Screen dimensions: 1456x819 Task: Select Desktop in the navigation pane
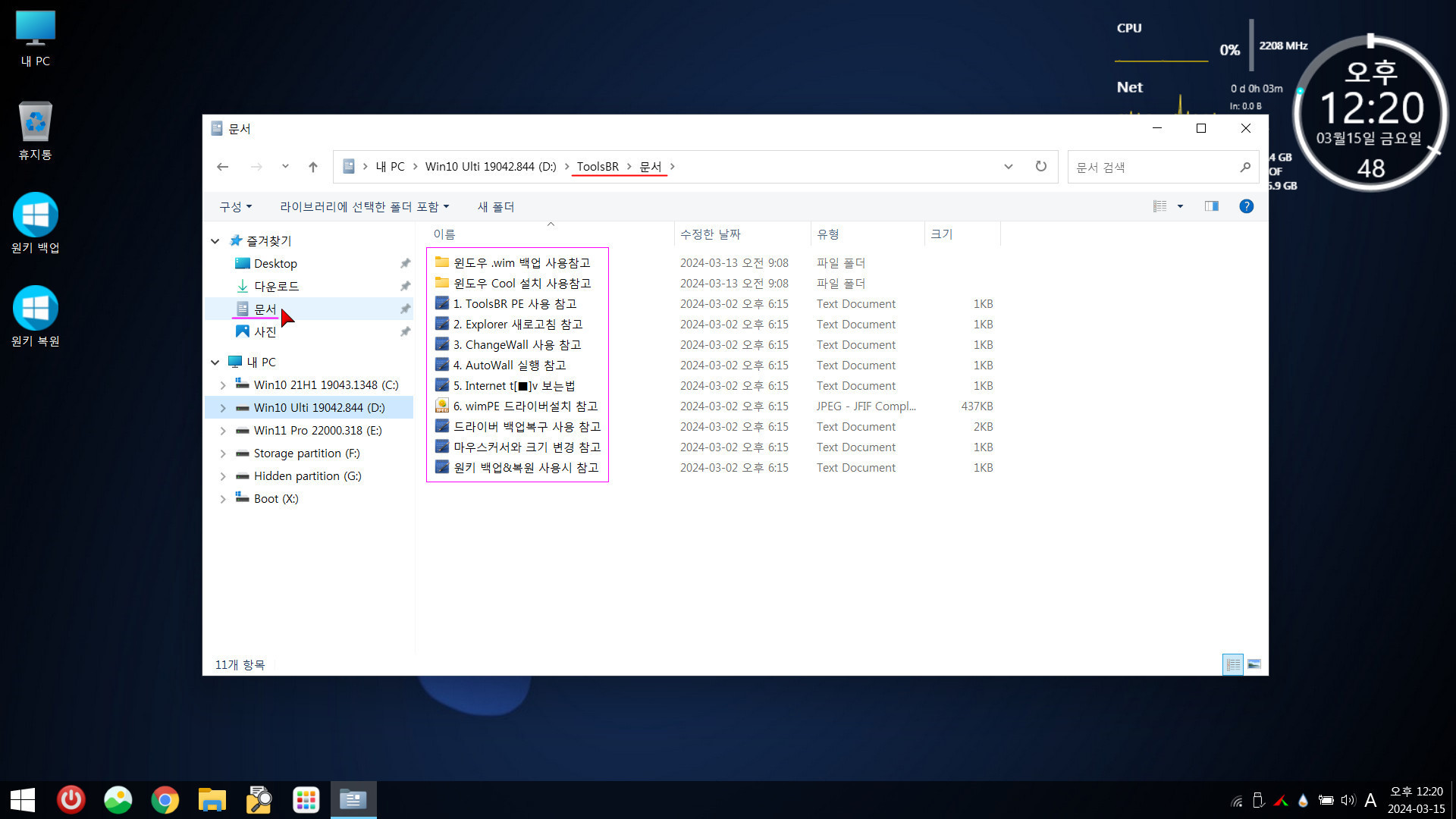275,263
